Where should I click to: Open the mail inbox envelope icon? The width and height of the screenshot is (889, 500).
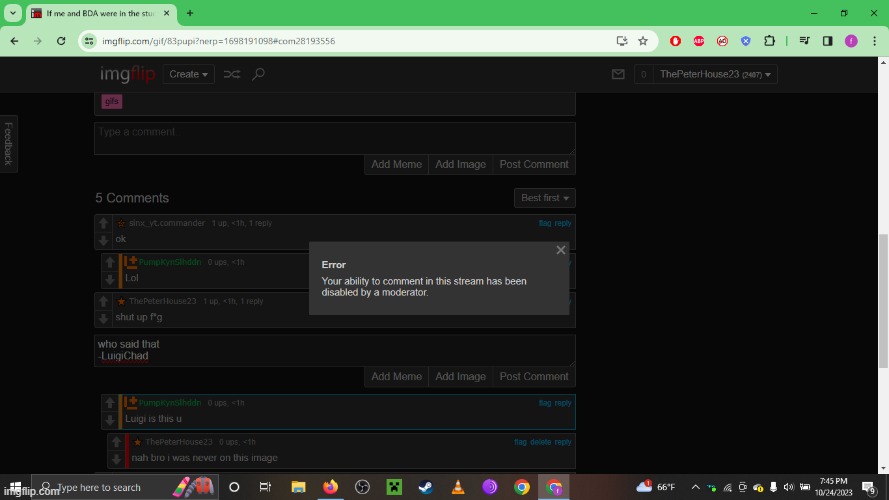pos(618,74)
